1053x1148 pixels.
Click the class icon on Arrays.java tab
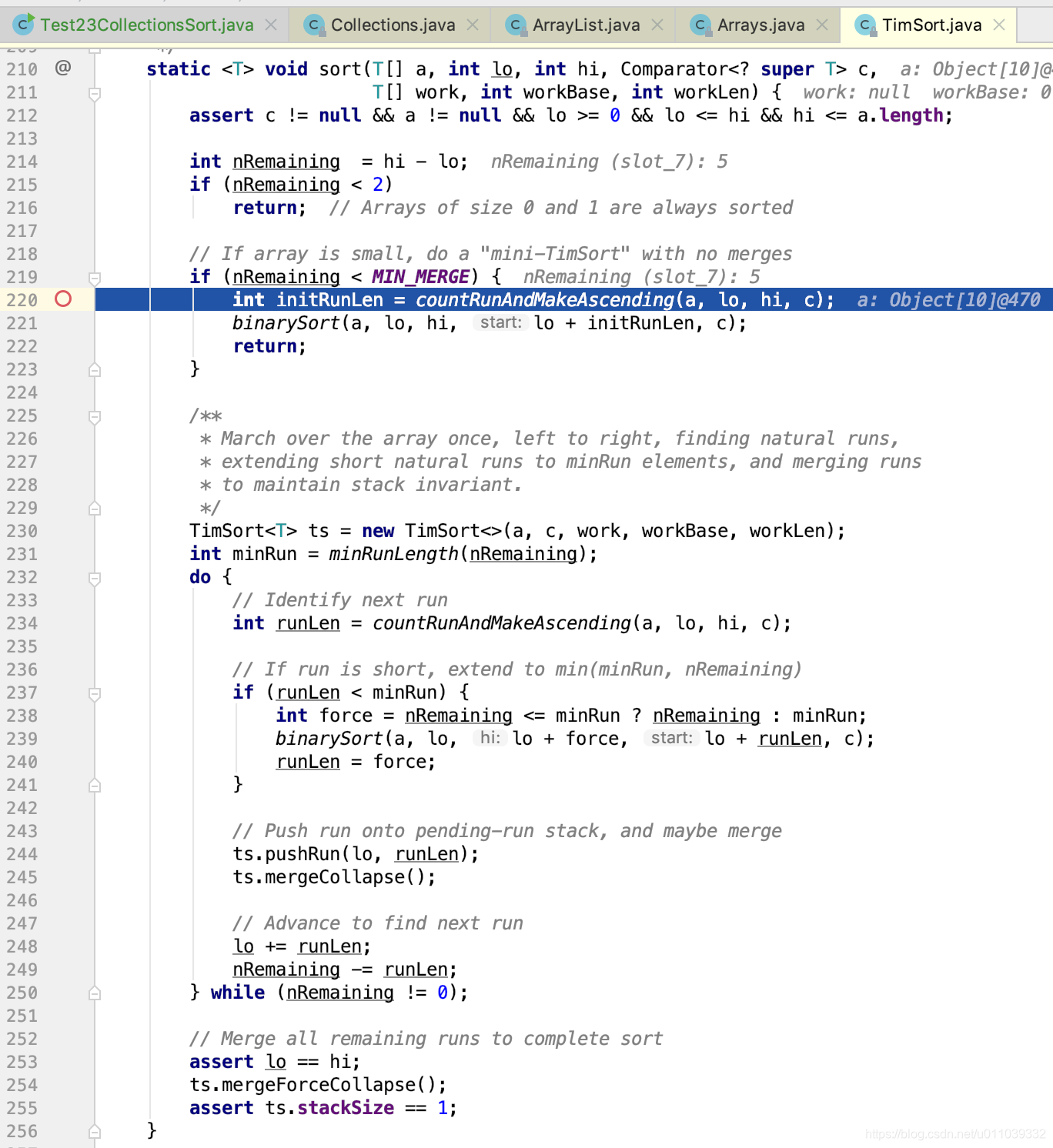click(699, 24)
